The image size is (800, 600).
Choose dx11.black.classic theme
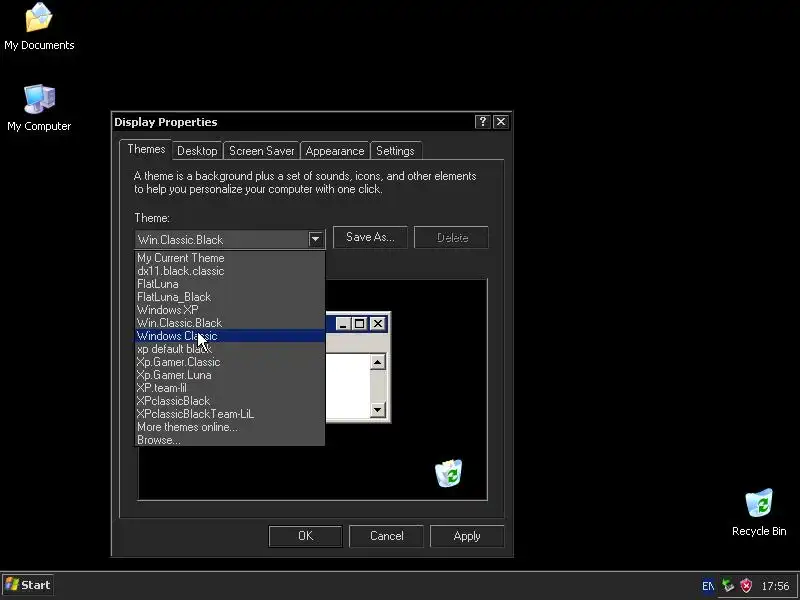[x=230, y=271]
